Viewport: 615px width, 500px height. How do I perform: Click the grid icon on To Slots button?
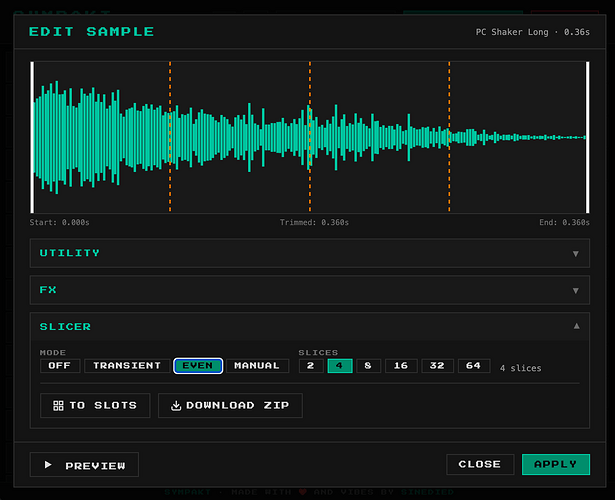pos(58,405)
